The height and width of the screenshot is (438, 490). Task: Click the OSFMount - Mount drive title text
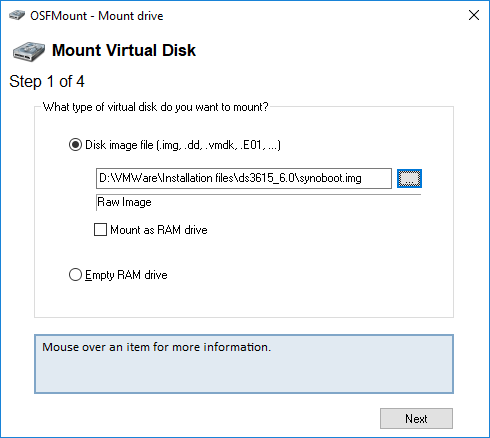pos(97,16)
